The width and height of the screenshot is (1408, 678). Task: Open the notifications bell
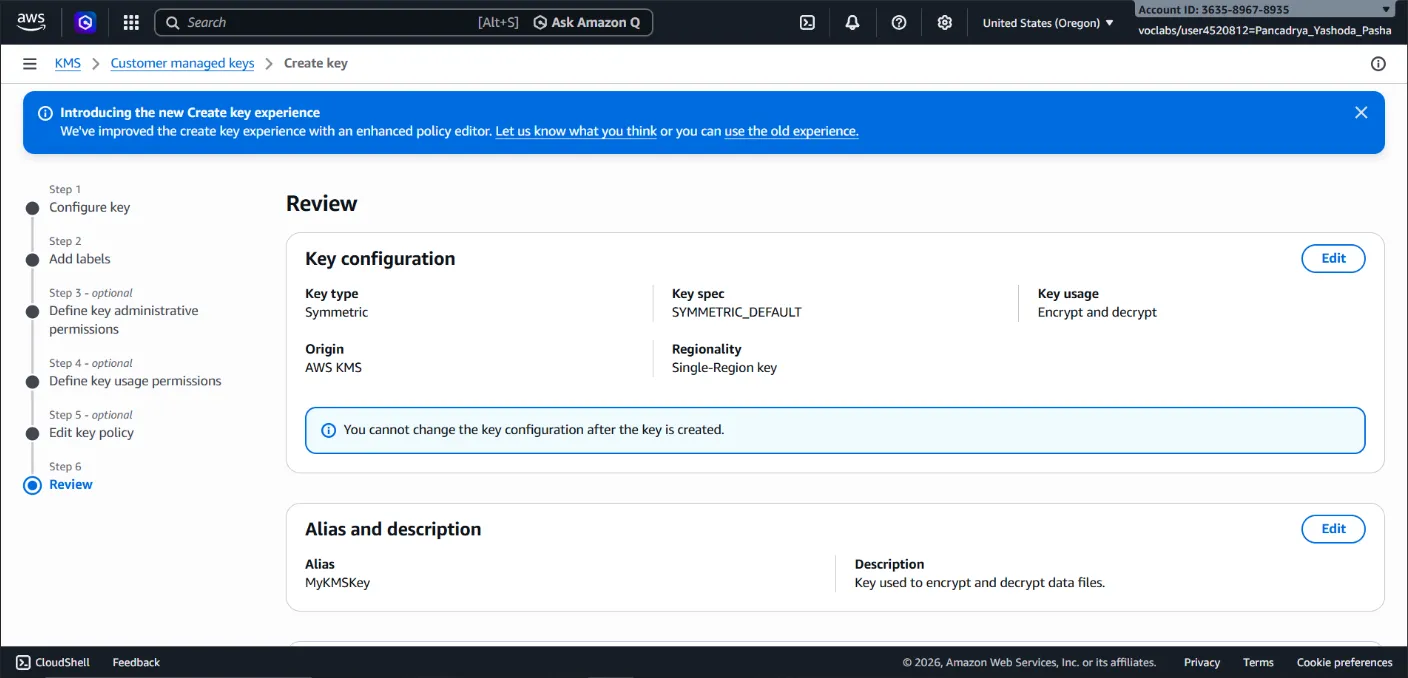tap(852, 22)
